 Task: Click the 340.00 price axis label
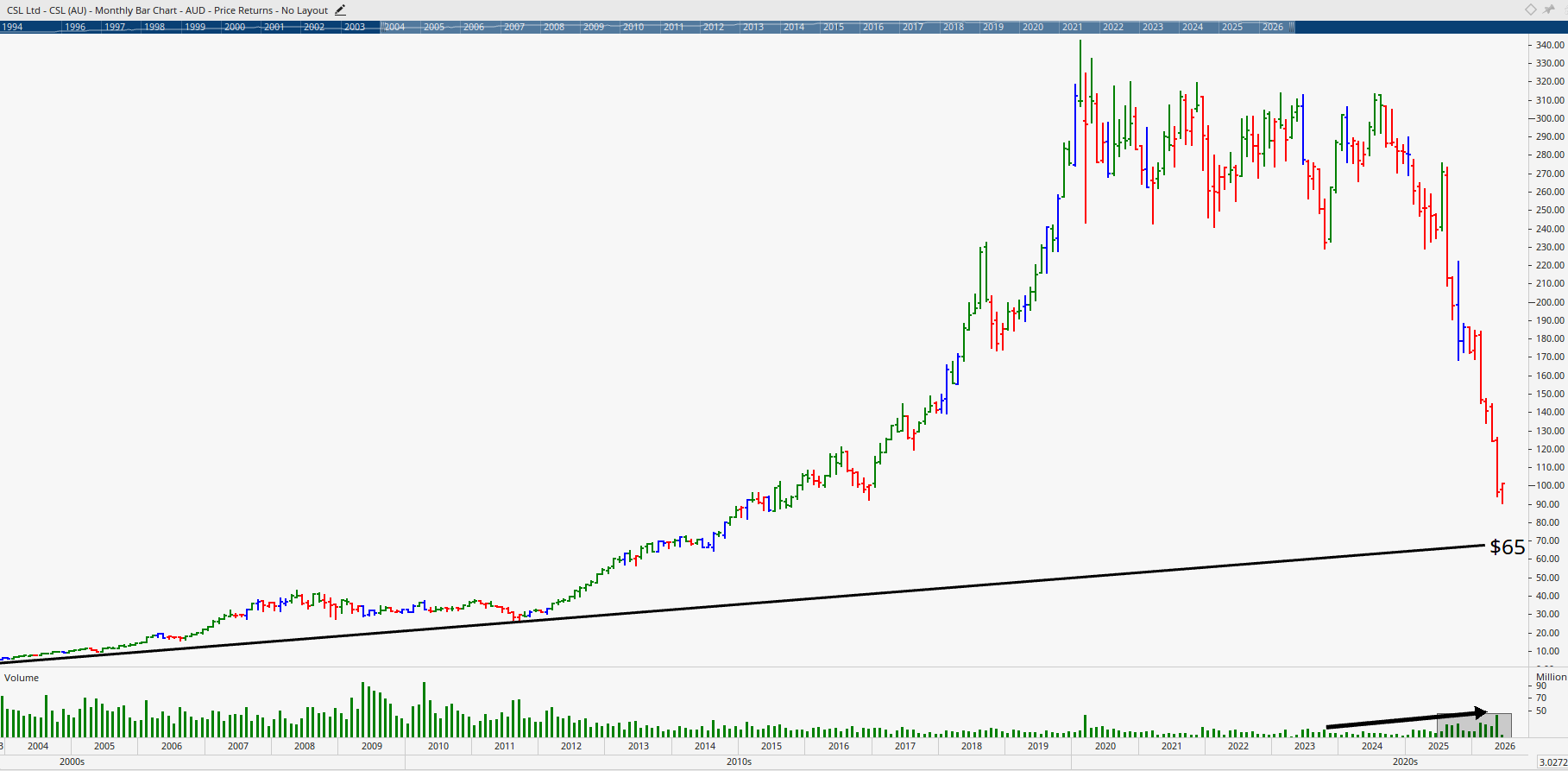pos(1551,45)
